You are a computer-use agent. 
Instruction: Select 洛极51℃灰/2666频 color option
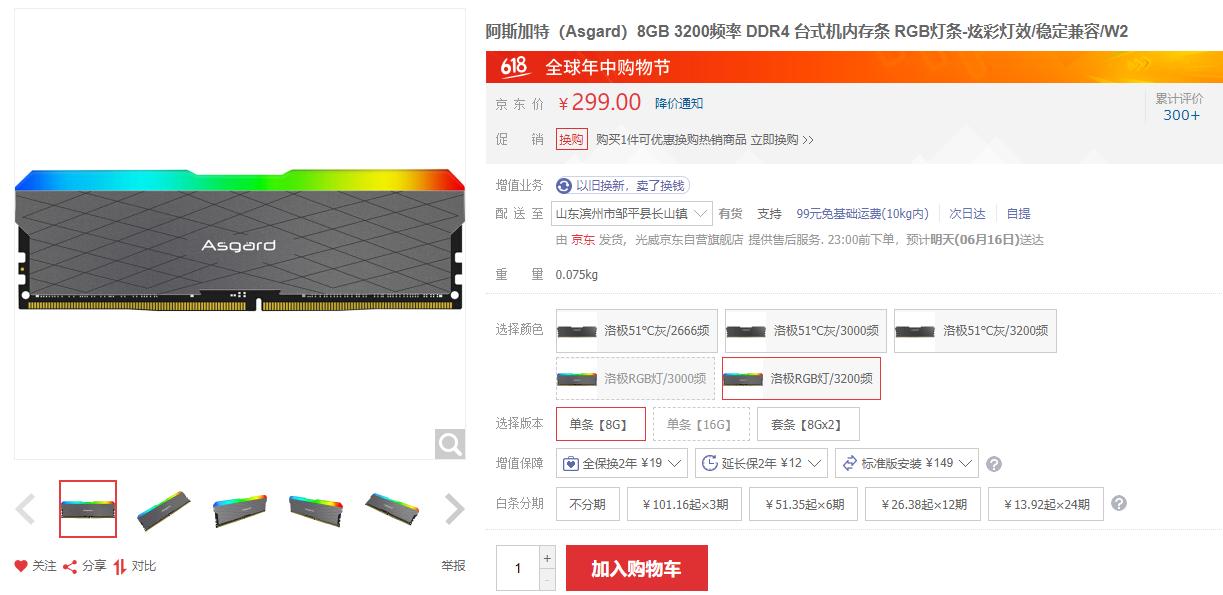pyautogui.click(x=635, y=331)
